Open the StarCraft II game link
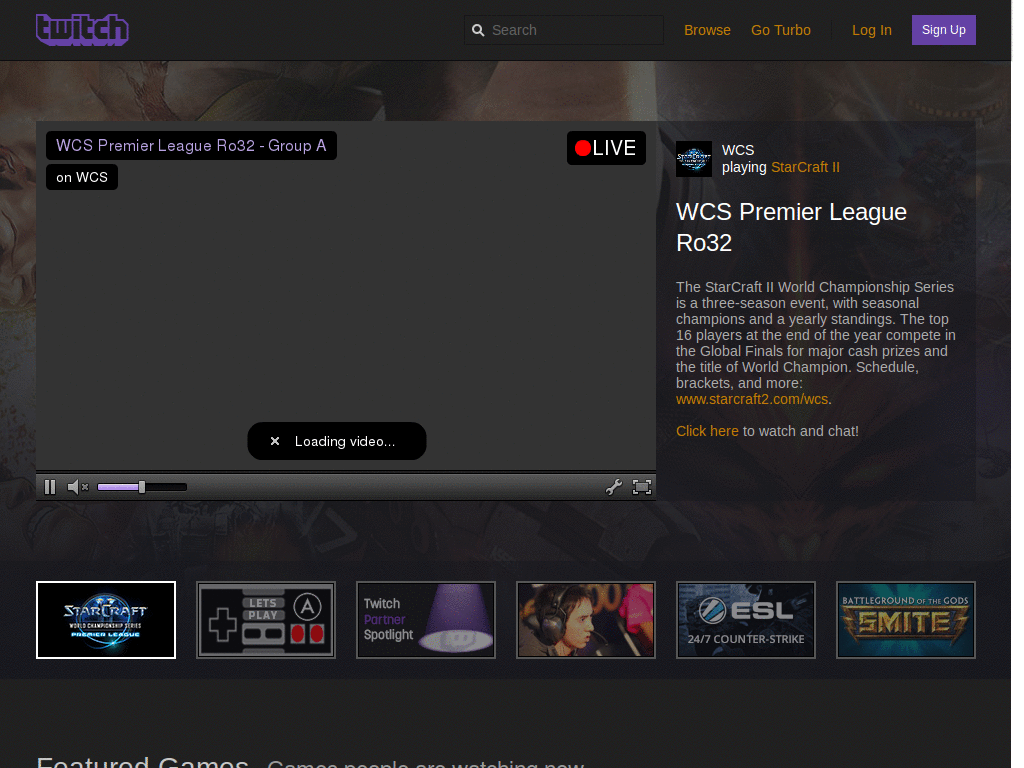The height and width of the screenshot is (768, 1024). click(x=805, y=167)
